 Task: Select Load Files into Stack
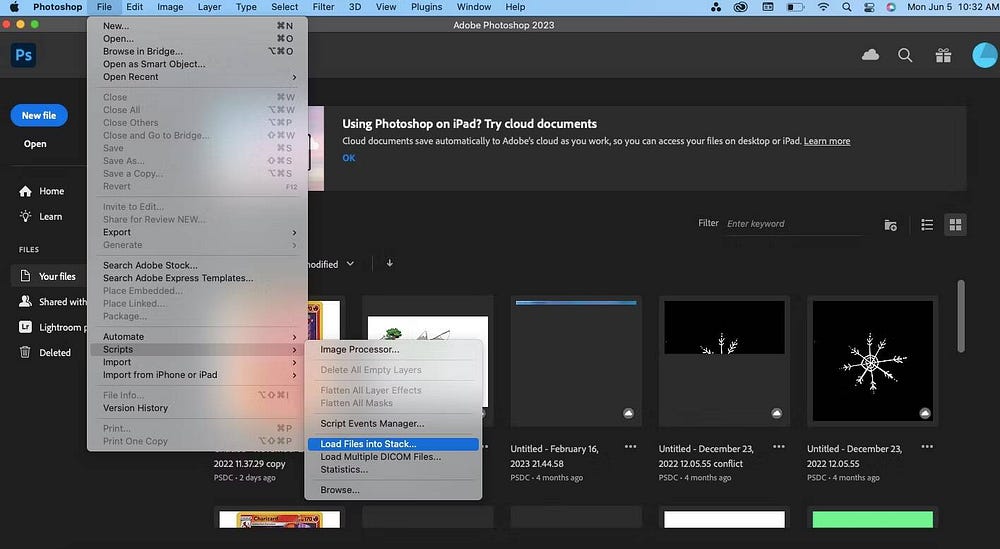(368, 444)
